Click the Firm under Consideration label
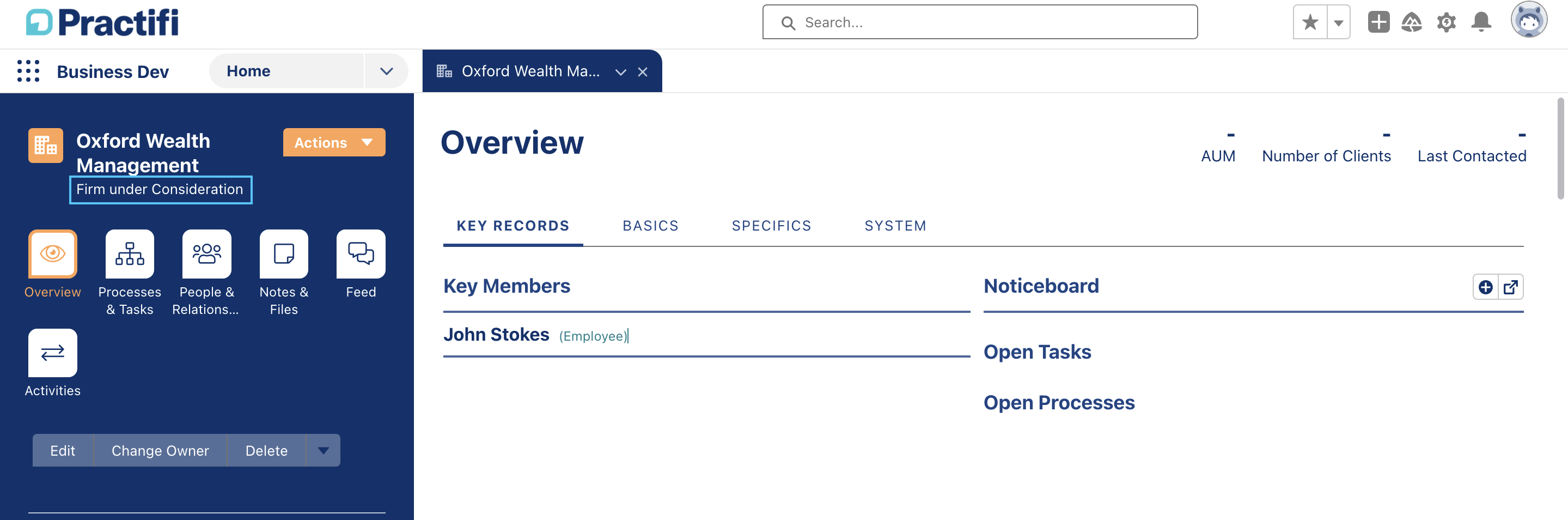1568x520 pixels. pyautogui.click(x=160, y=190)
